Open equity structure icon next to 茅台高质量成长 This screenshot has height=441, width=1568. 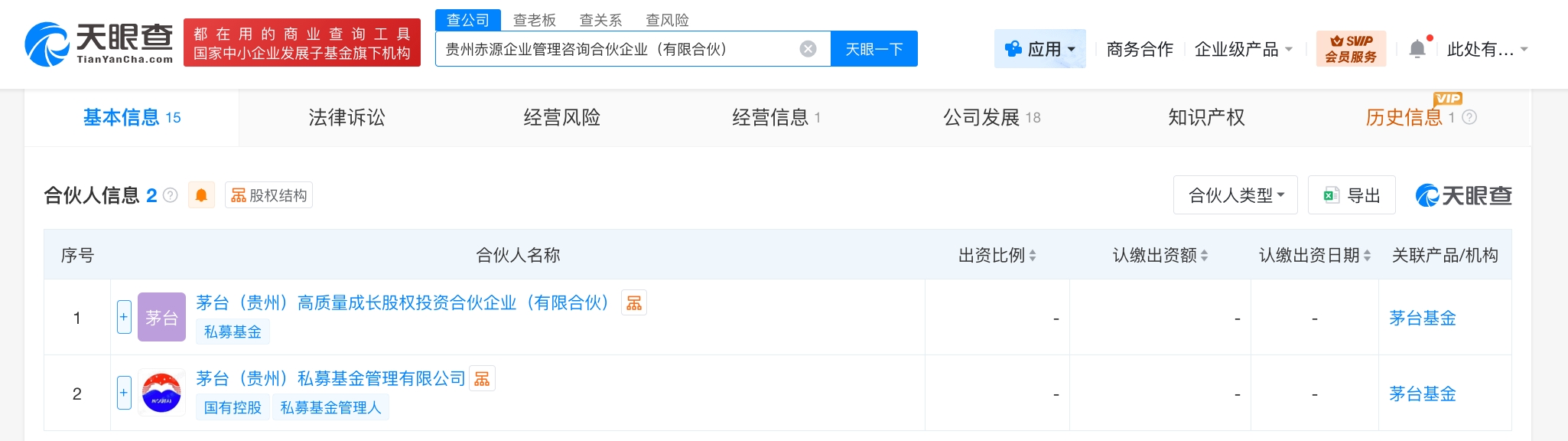coord(634,303)
